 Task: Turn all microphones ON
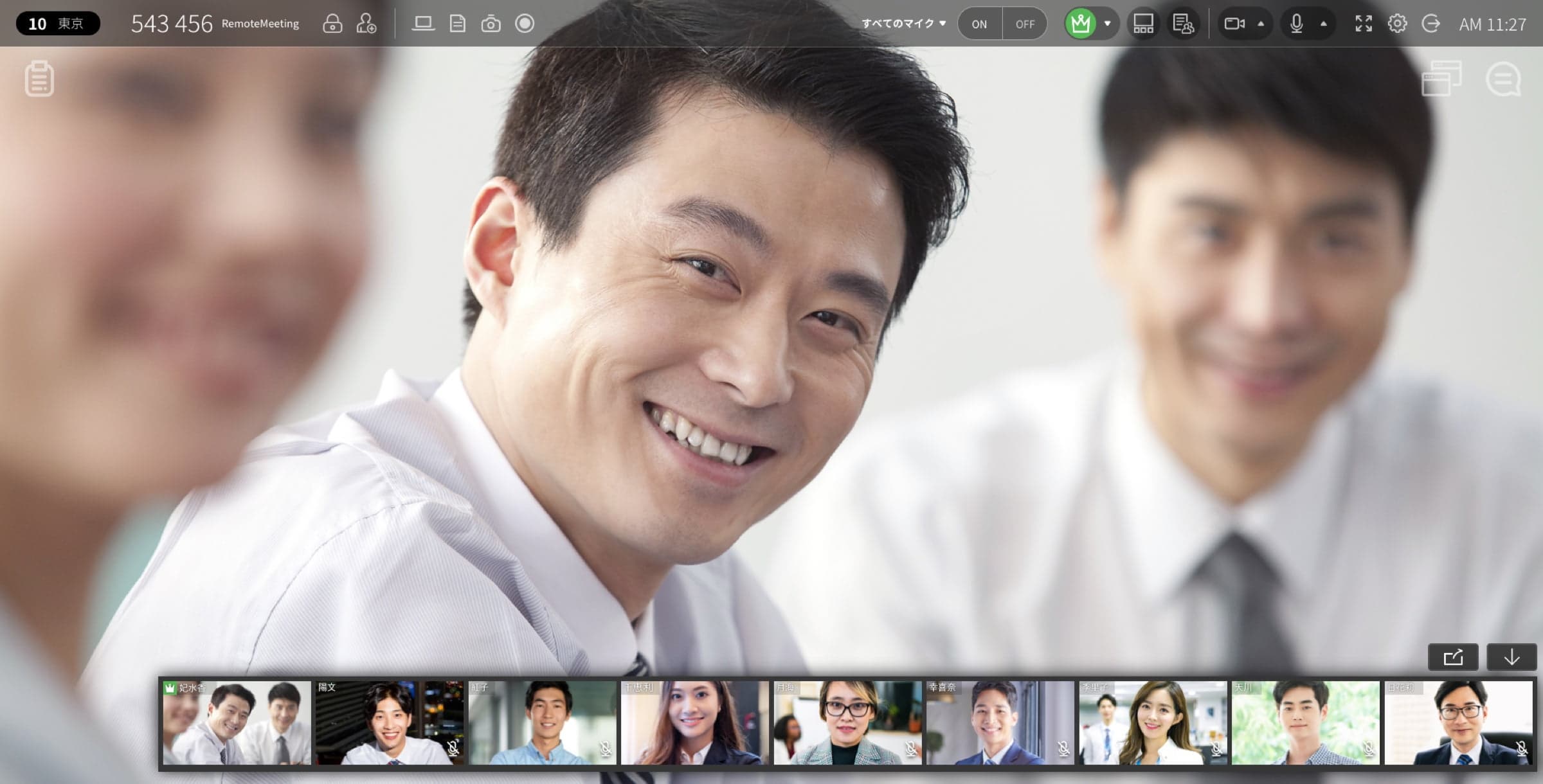click(979, 24)
